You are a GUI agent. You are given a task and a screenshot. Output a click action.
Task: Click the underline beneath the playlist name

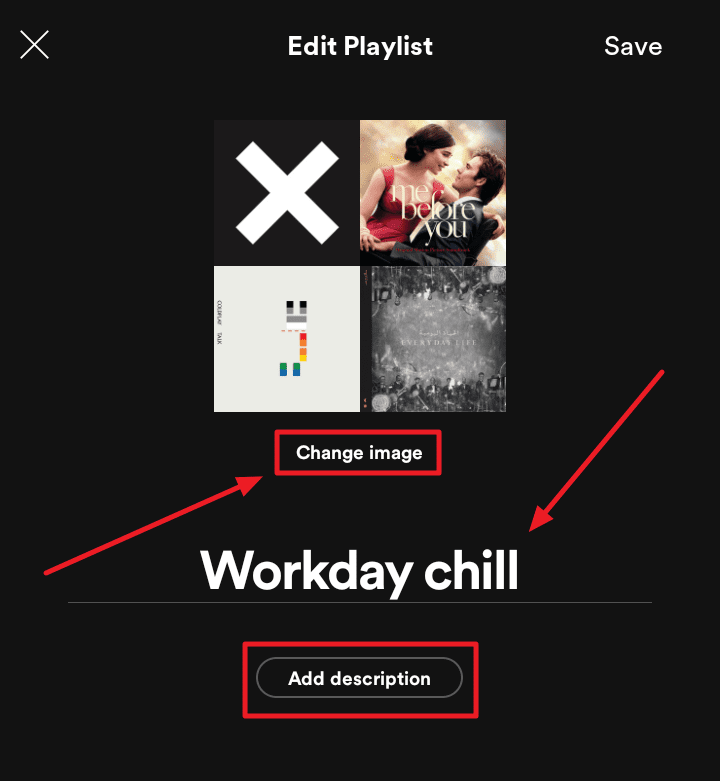pyautogui.click(x=360, y=603)
